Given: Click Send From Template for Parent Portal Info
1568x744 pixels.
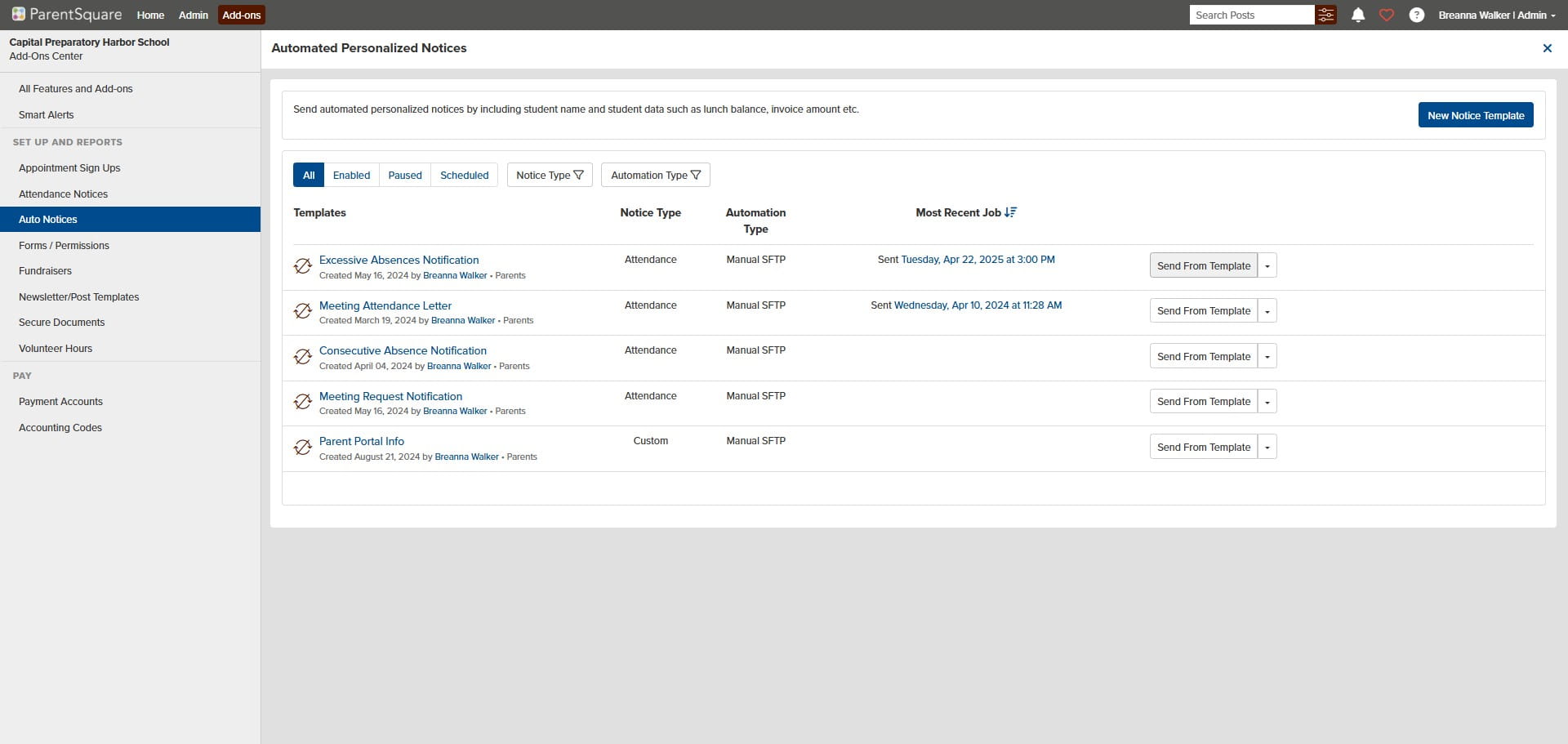Looking at the screenshot, I should click(x=1204, y=447).
